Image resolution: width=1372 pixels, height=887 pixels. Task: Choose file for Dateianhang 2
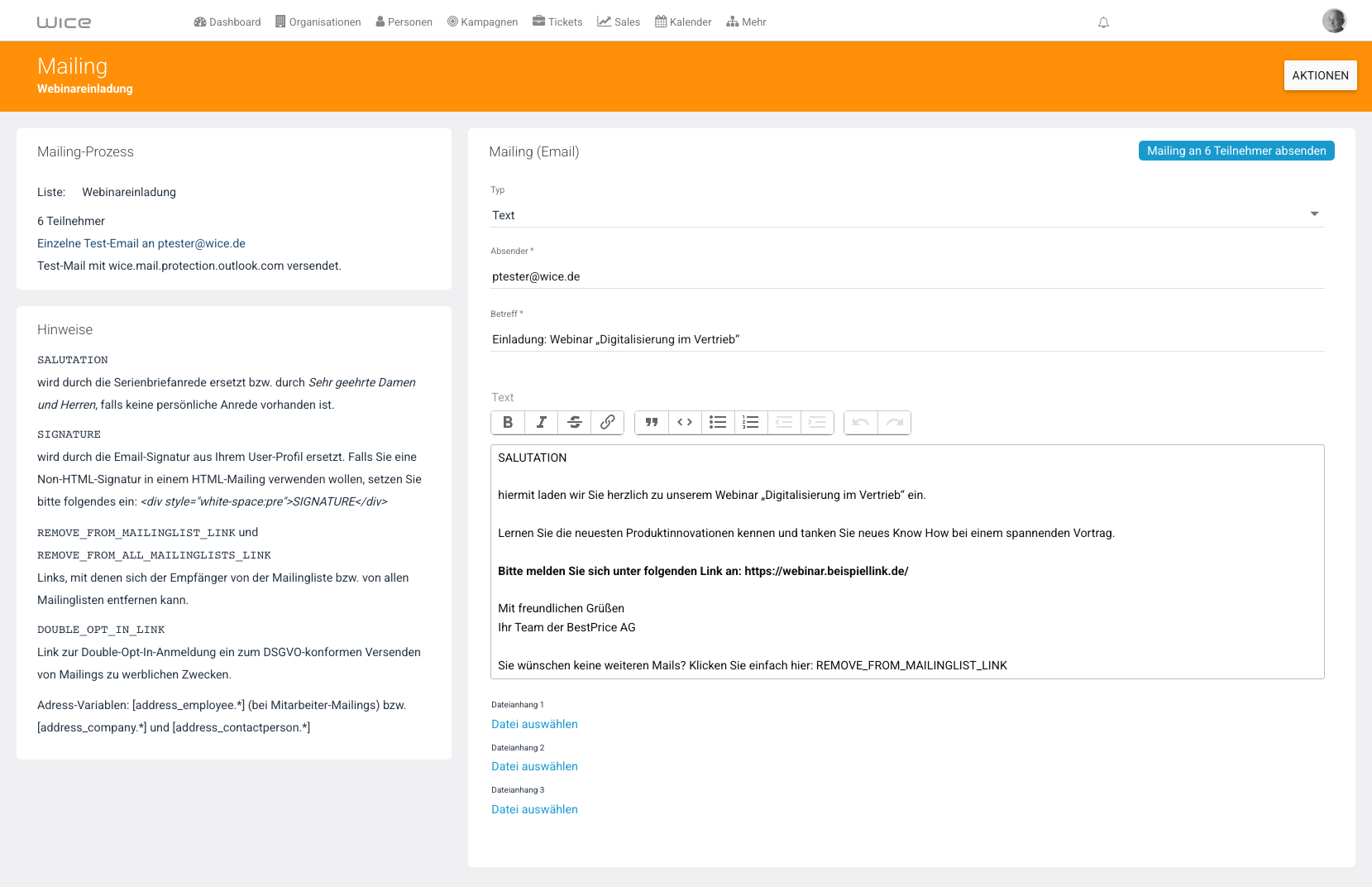pyautogui.click(x=534, y=766)
